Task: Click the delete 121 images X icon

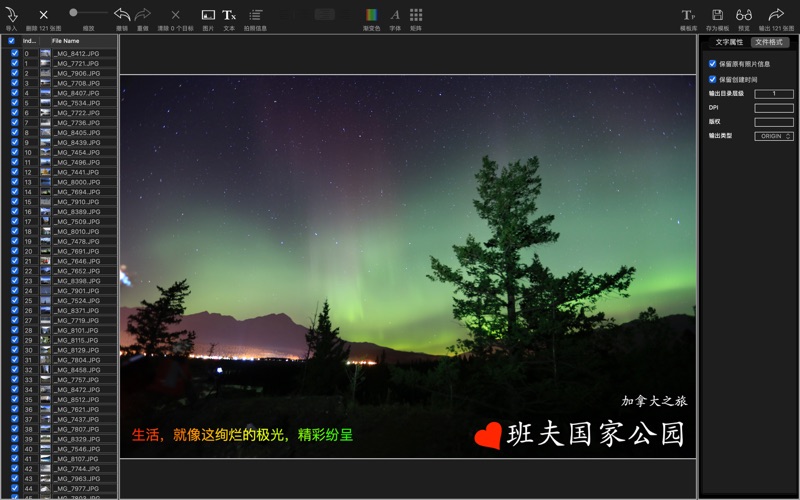Action: 43,15
